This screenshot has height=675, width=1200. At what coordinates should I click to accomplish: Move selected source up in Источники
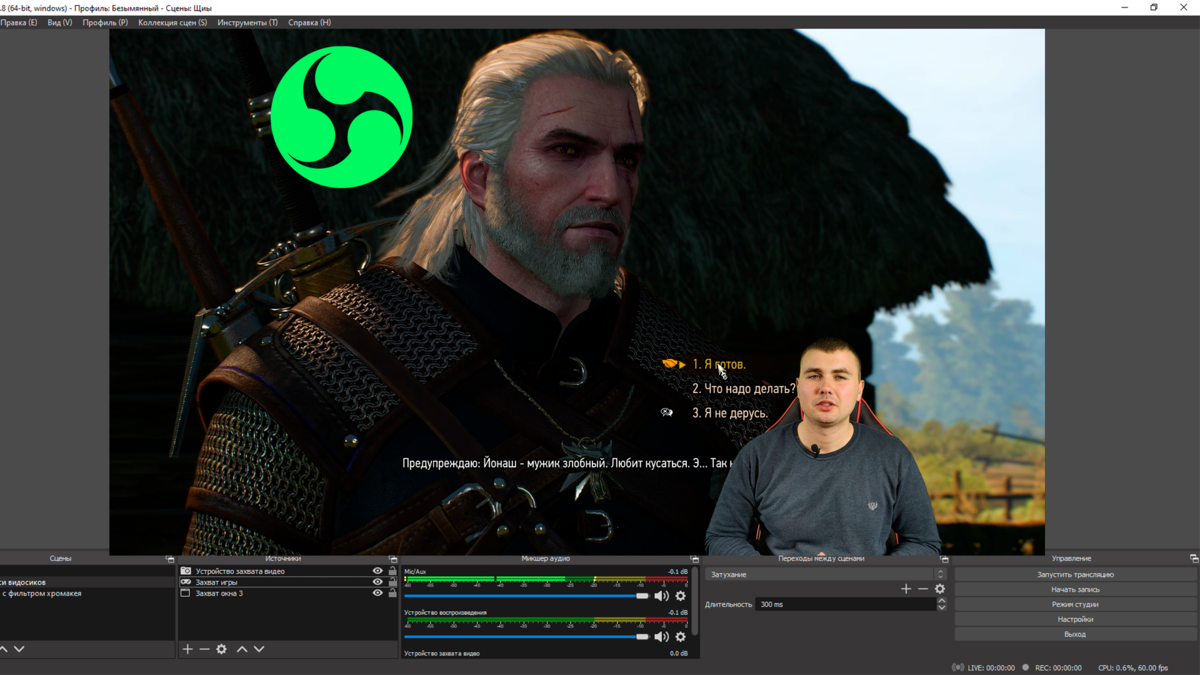click(x=242, y=649)
